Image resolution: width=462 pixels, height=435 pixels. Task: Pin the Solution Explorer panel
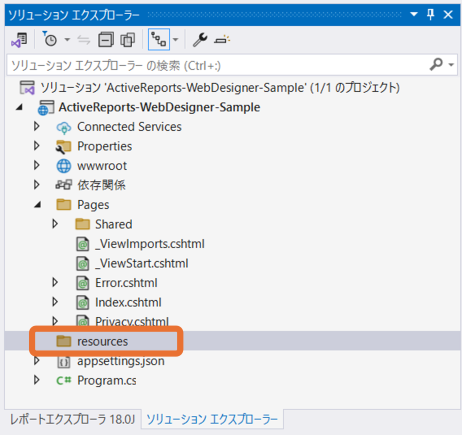coord(431,14)
